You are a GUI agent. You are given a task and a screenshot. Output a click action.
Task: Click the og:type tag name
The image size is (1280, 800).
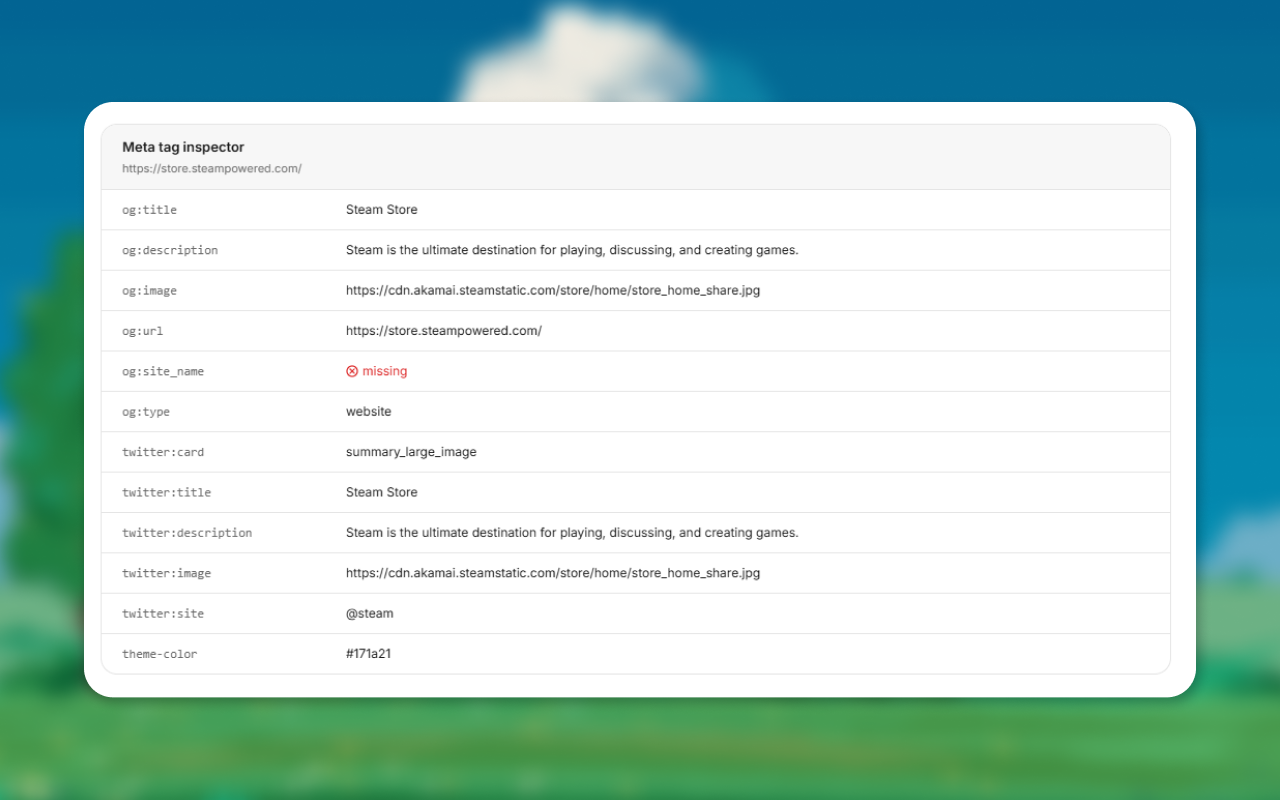pos(146,412)
